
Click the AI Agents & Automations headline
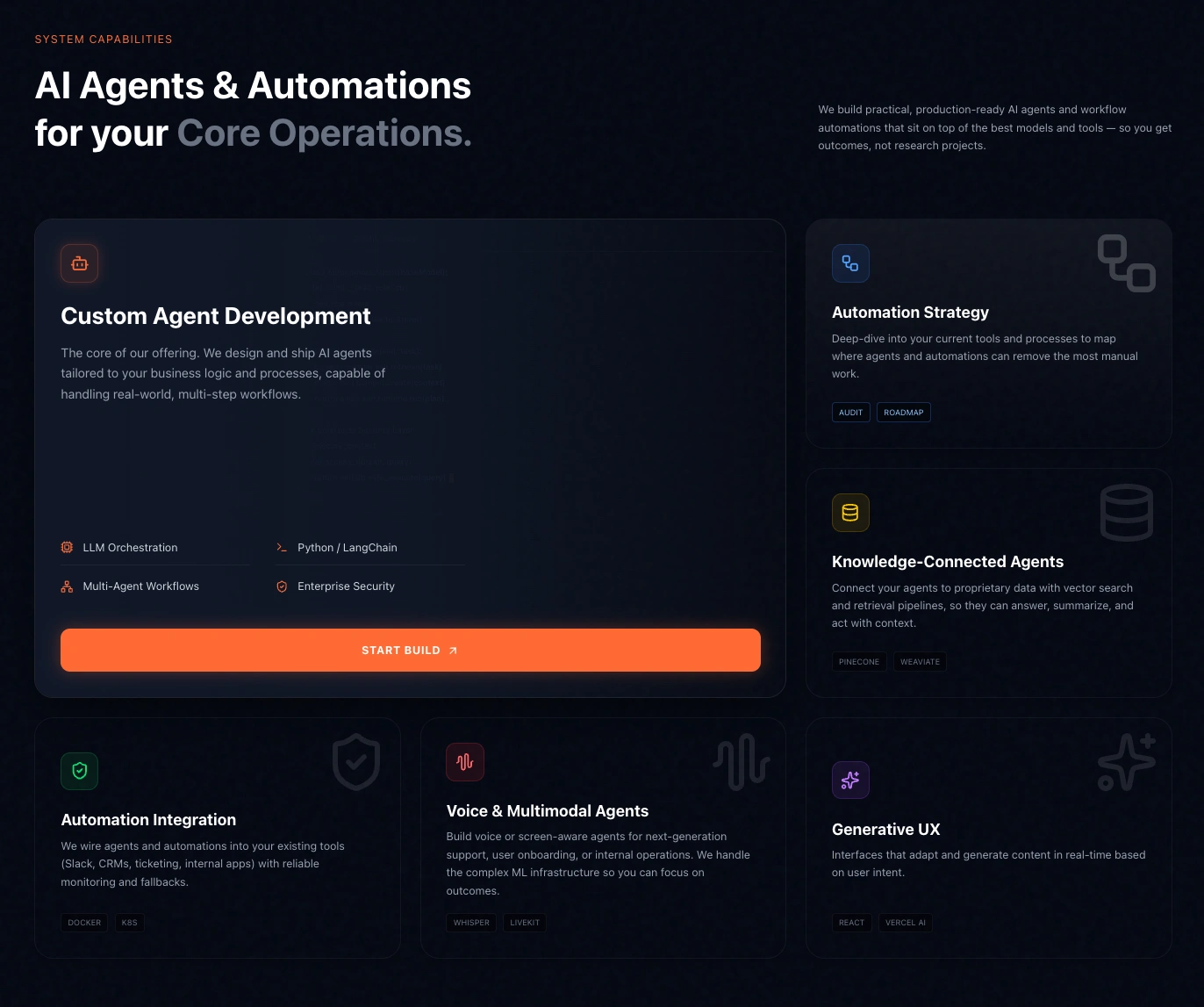tap(253, 86)
